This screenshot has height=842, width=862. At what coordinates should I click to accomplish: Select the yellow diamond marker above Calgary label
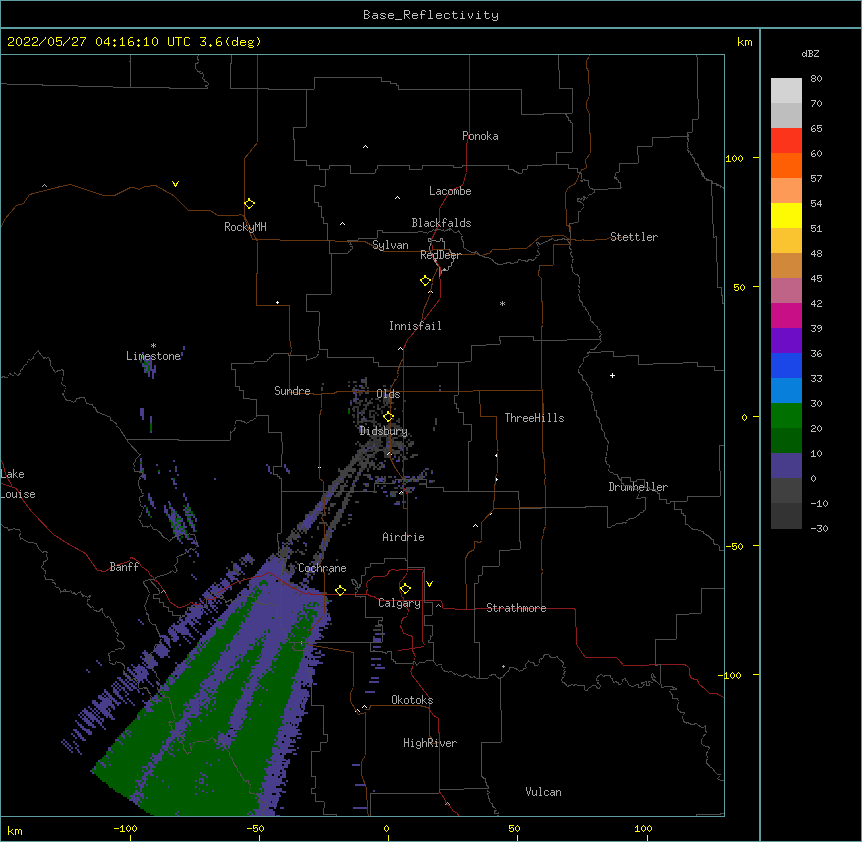pos(405,588)
